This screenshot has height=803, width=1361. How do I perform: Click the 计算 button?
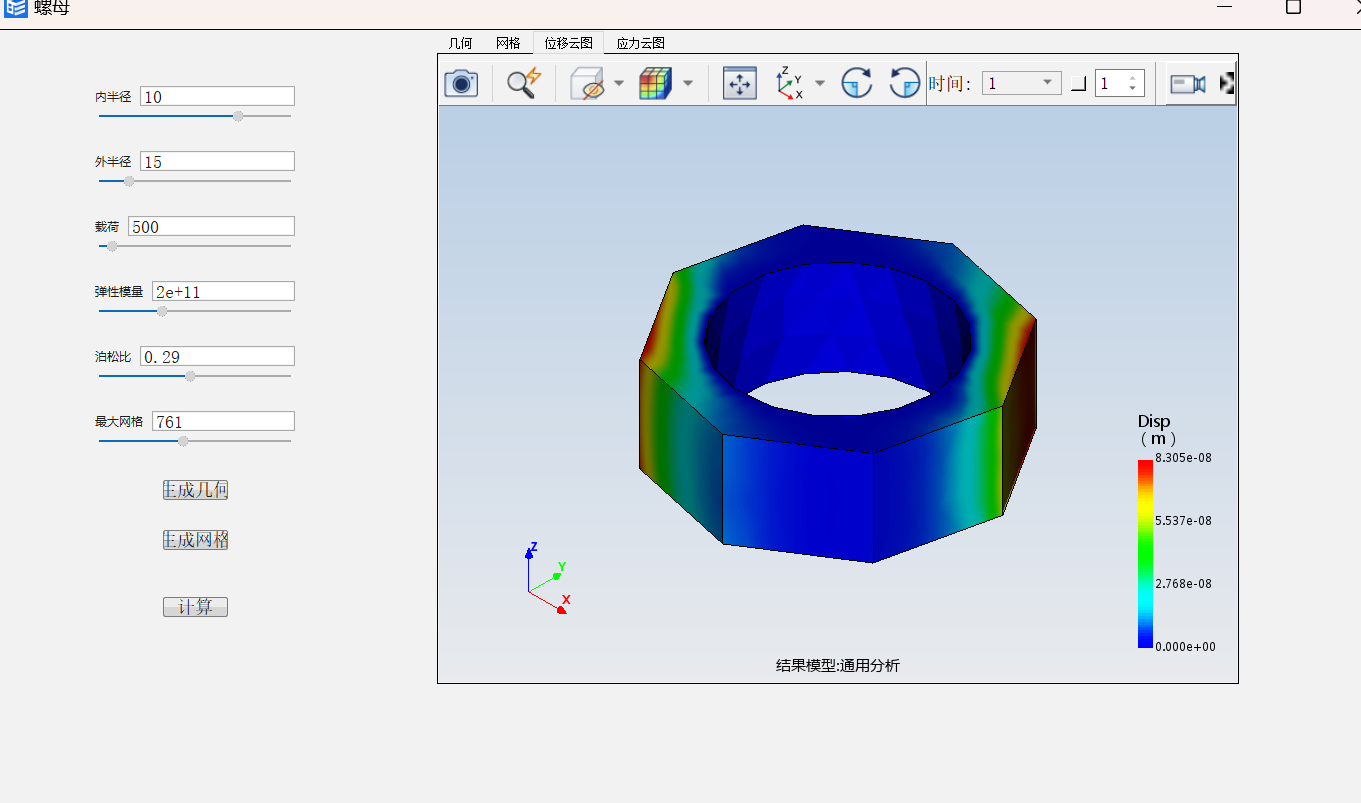point(195,607)
